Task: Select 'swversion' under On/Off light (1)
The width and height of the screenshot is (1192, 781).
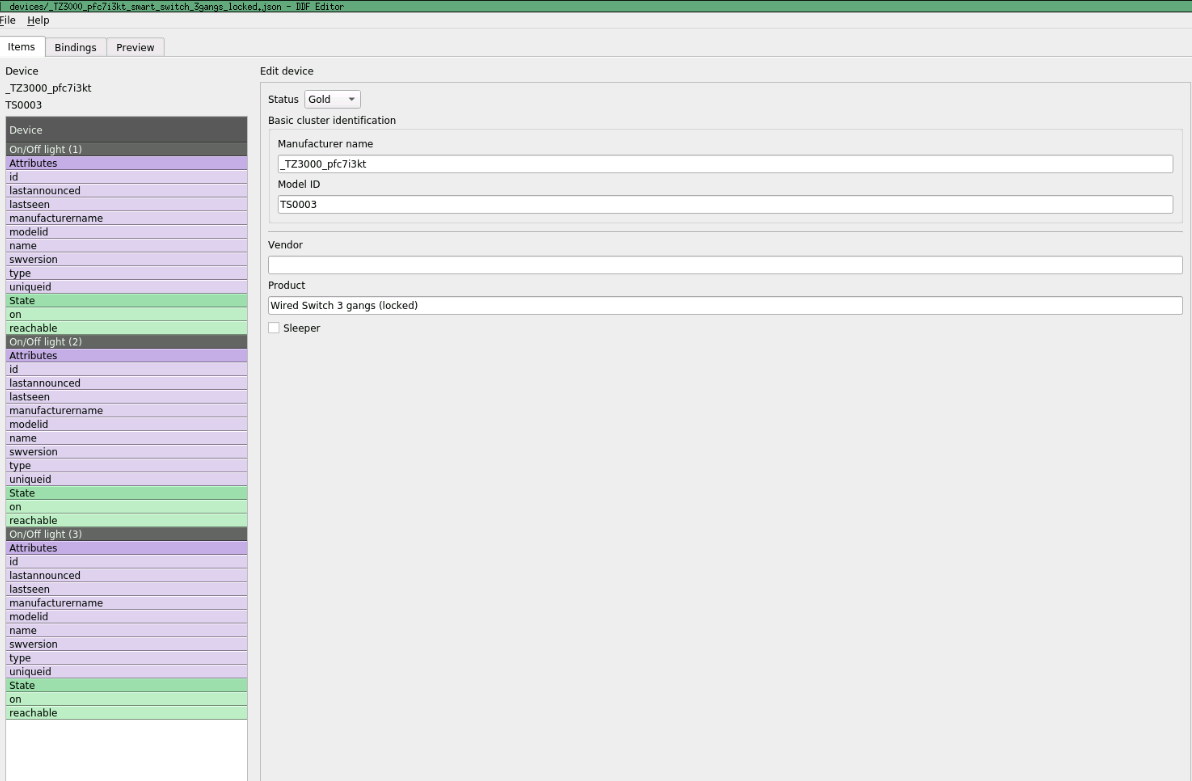Action: coord(126,259)
